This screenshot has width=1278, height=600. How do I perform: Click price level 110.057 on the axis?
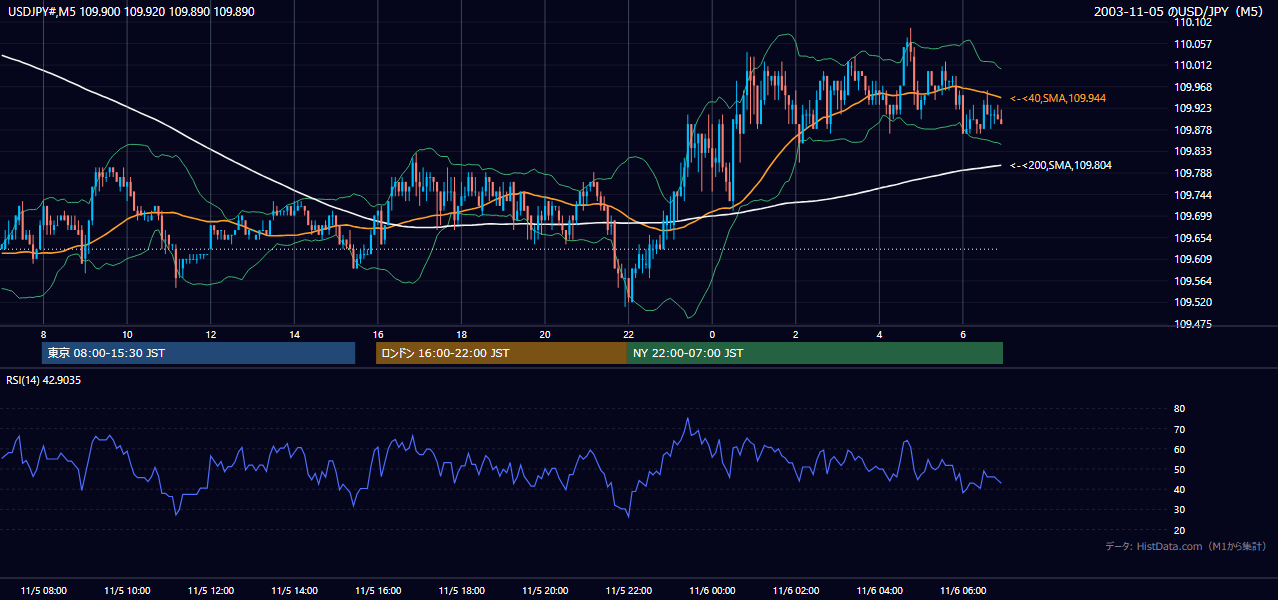click(x=1193, y=44)
